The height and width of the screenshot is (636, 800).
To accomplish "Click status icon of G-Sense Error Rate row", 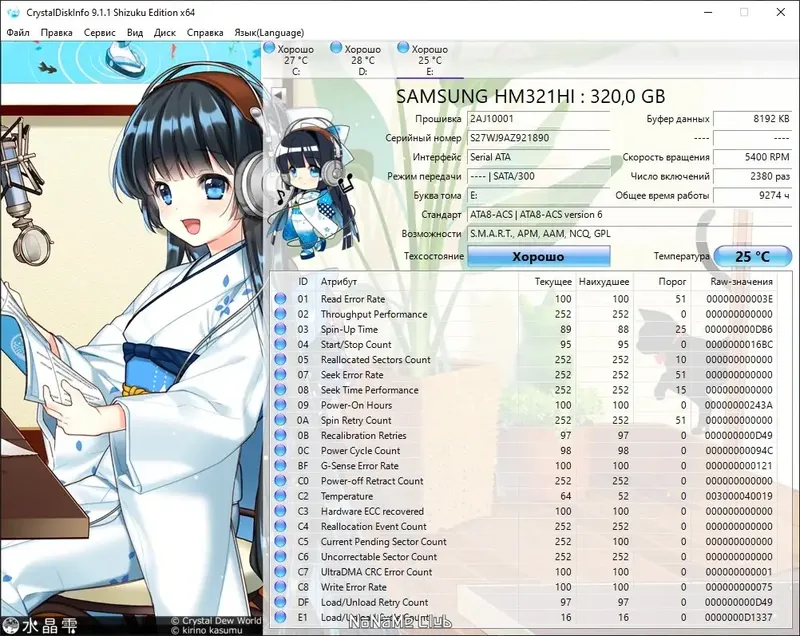I will pos(280,466).
